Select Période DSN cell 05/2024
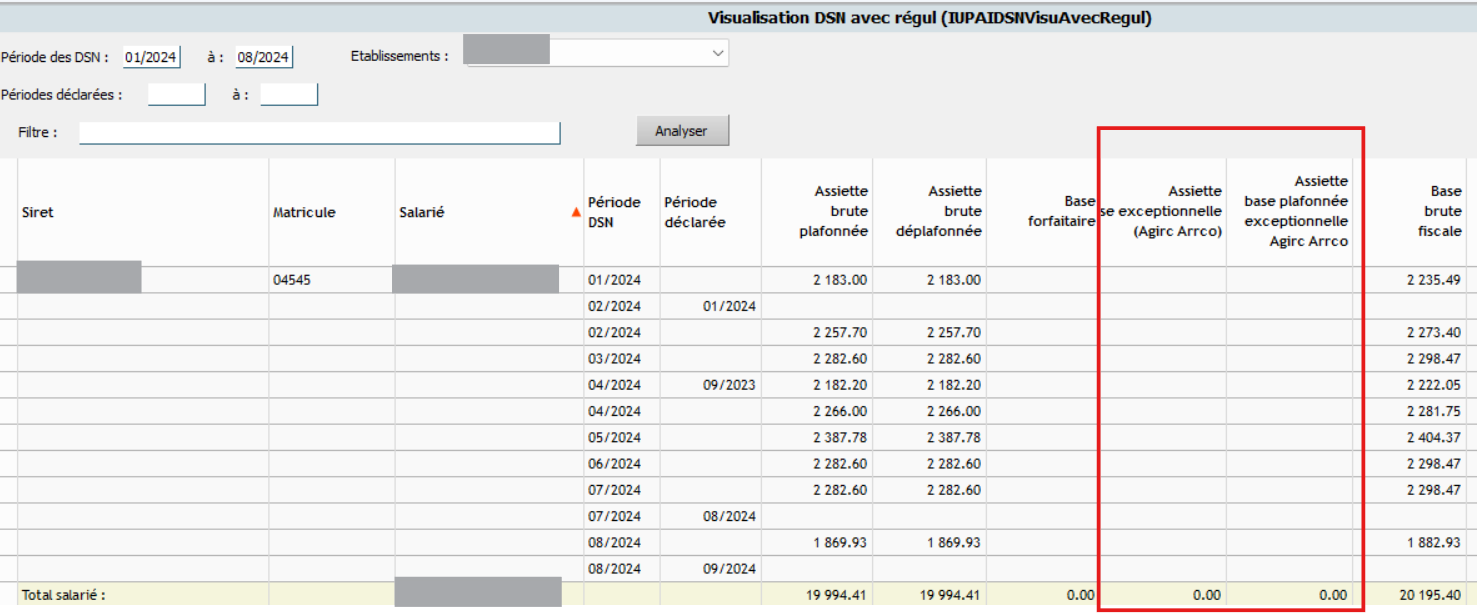Image resolution: width=1477 pixels, height=613 pixels. point(614,437)
